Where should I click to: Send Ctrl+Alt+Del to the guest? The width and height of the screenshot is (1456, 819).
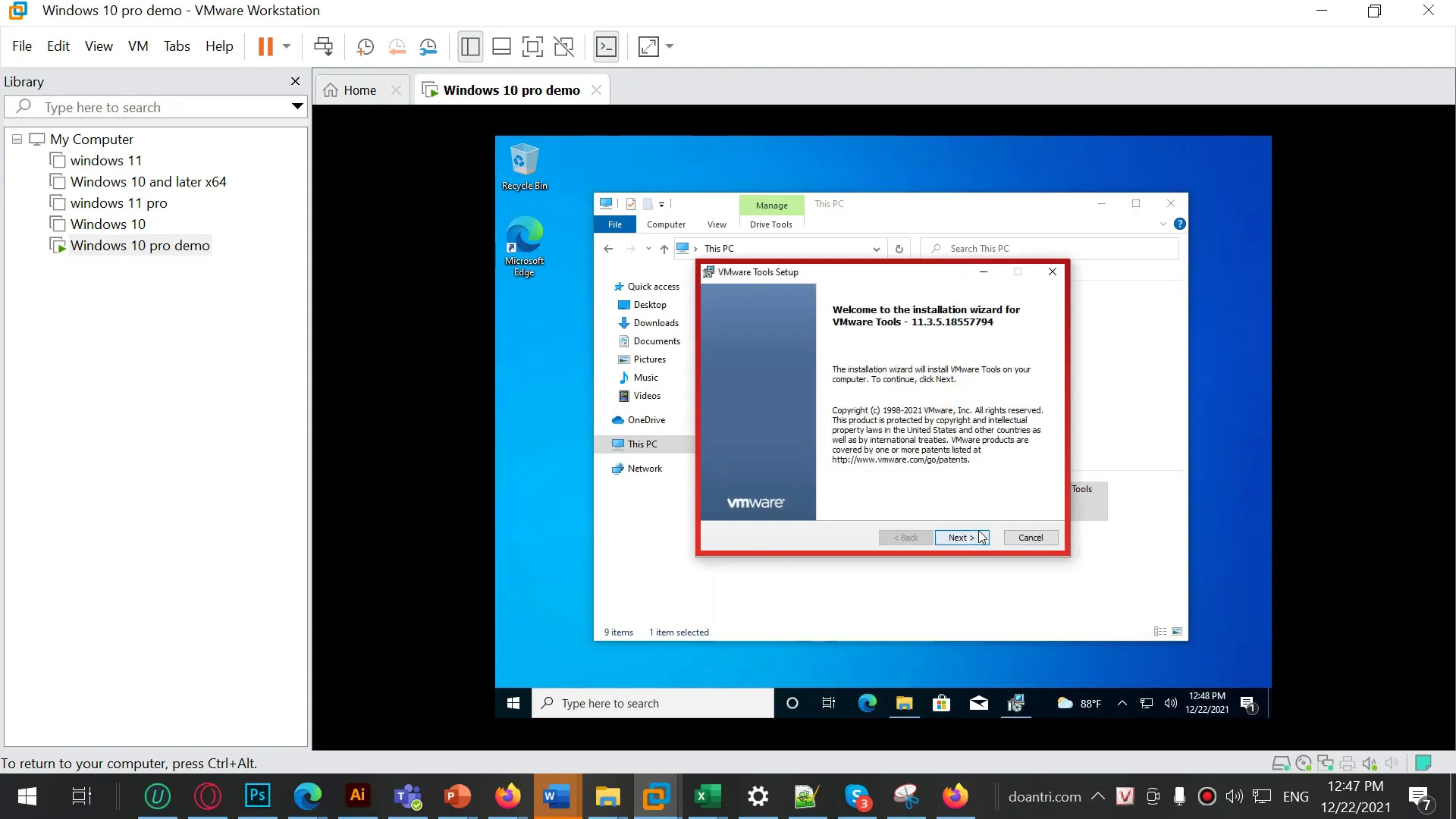(324, 46)
